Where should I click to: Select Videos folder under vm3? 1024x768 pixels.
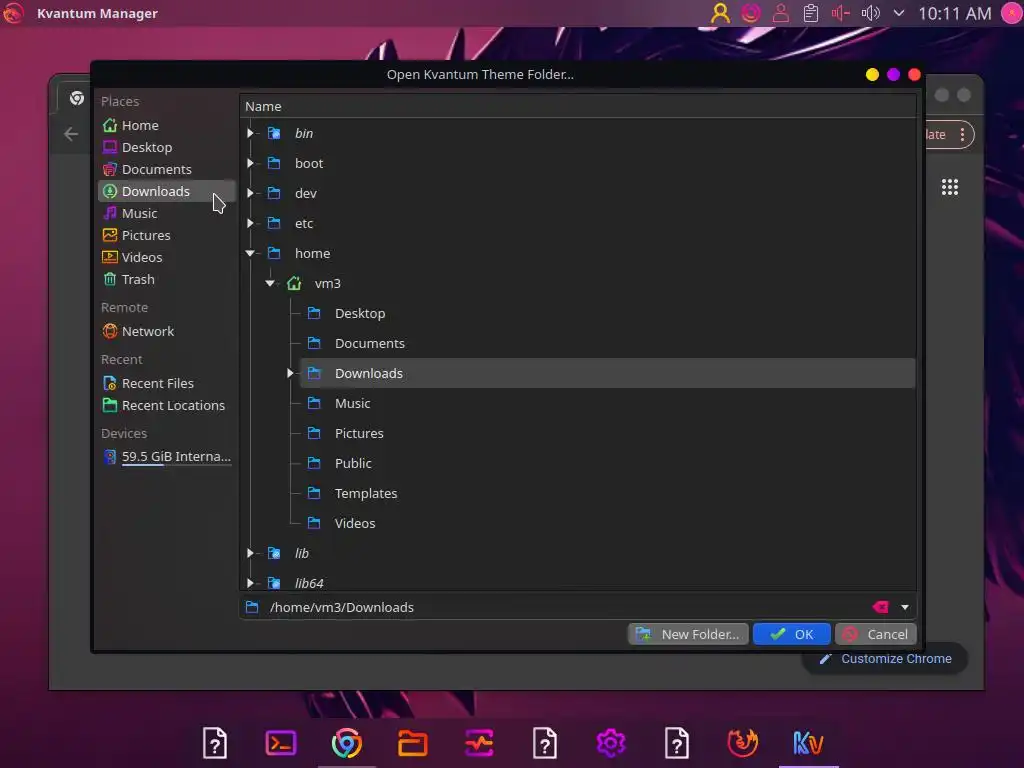click(x=355, y=524)
